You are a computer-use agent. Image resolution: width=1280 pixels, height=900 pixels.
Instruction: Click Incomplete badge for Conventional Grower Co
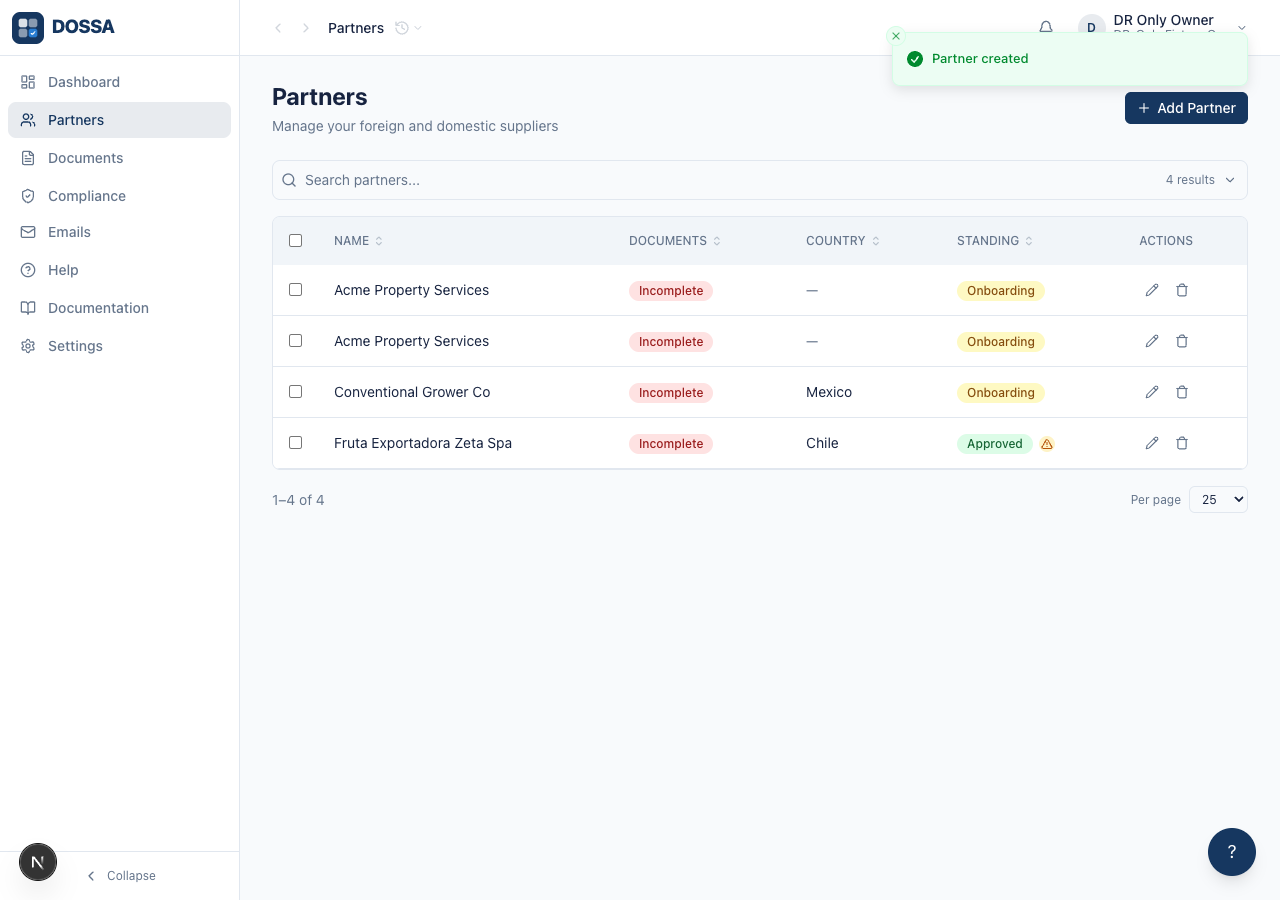pos(671,393)
